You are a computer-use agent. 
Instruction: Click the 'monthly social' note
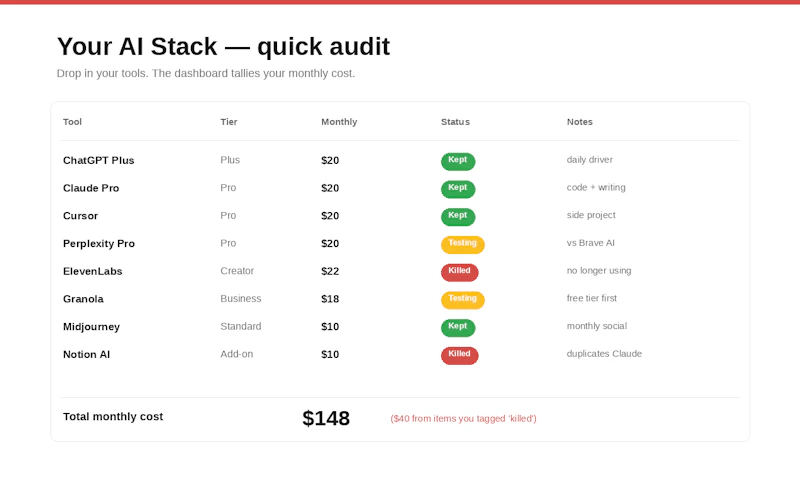[x=596, y=326]
